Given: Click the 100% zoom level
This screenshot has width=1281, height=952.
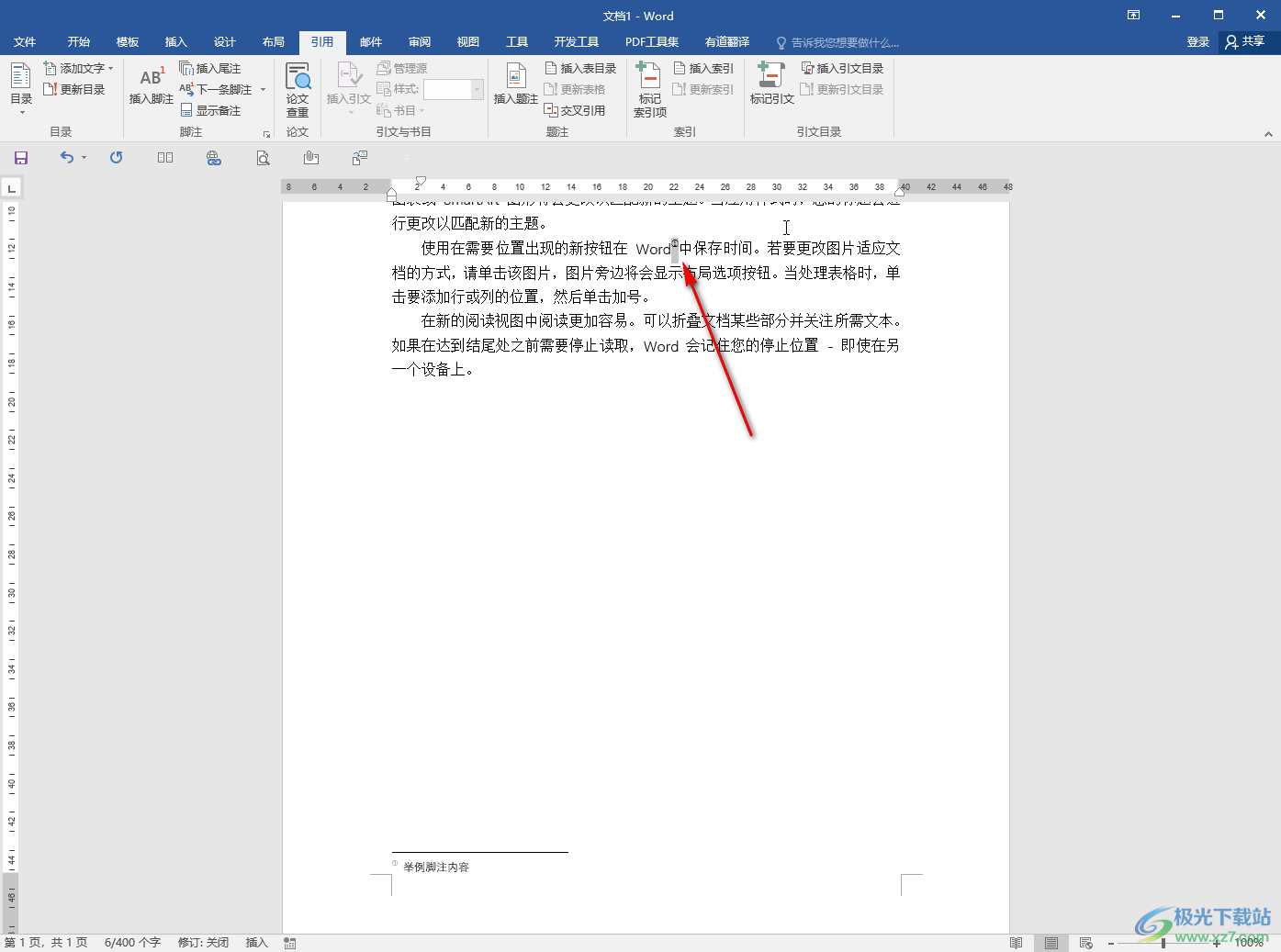Looking at the screenshot, I should (1249, 943).
